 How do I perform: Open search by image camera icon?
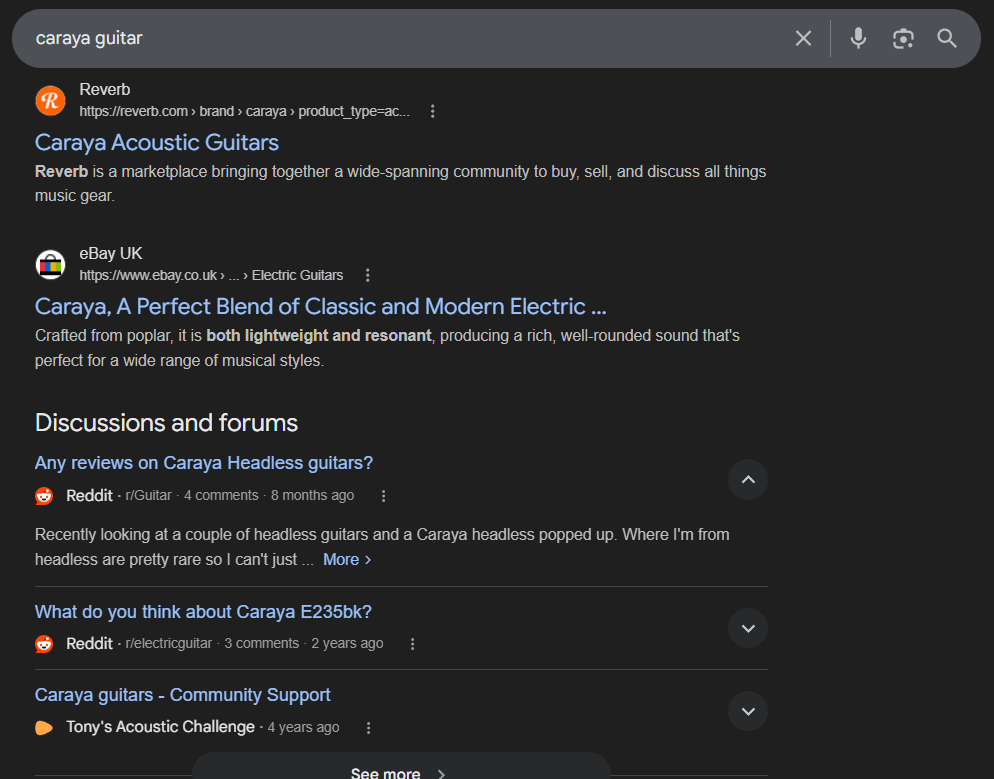coord(903,39)
